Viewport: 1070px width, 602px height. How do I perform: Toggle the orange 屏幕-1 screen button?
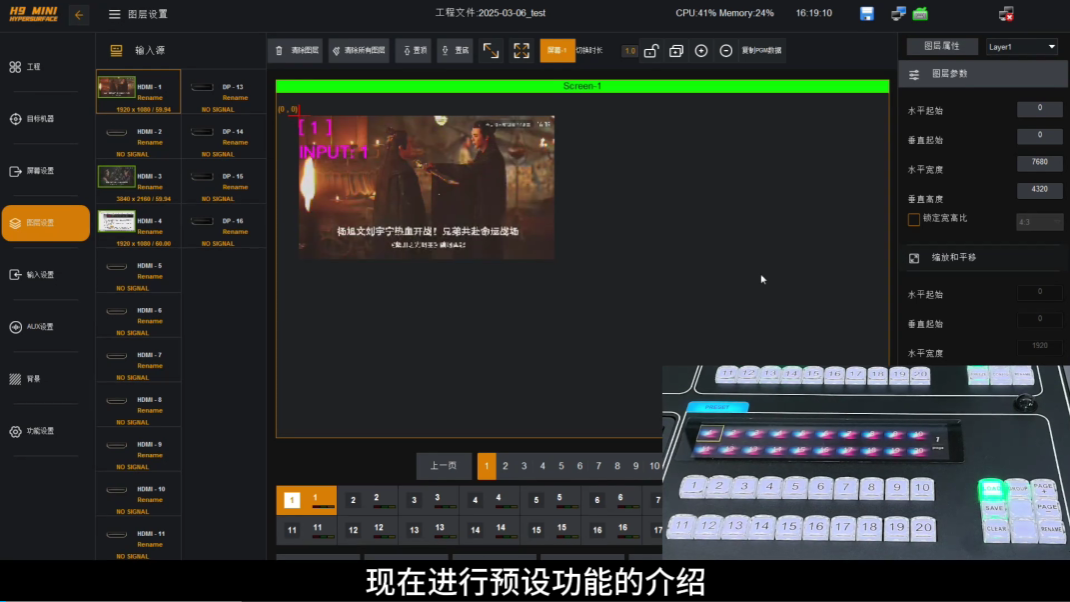tap(557, 51)
